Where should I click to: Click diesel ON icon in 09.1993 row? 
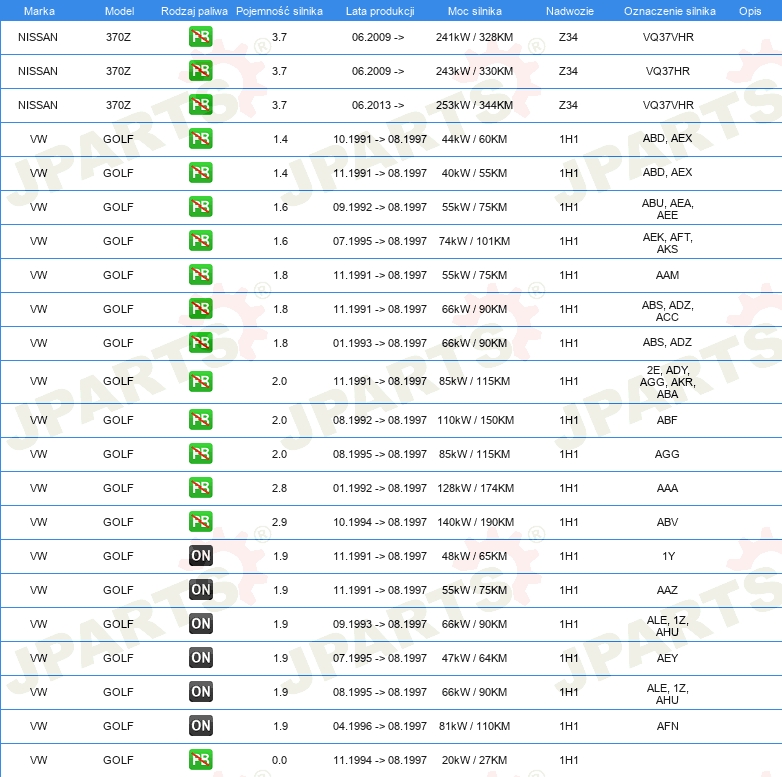[200, 623]
